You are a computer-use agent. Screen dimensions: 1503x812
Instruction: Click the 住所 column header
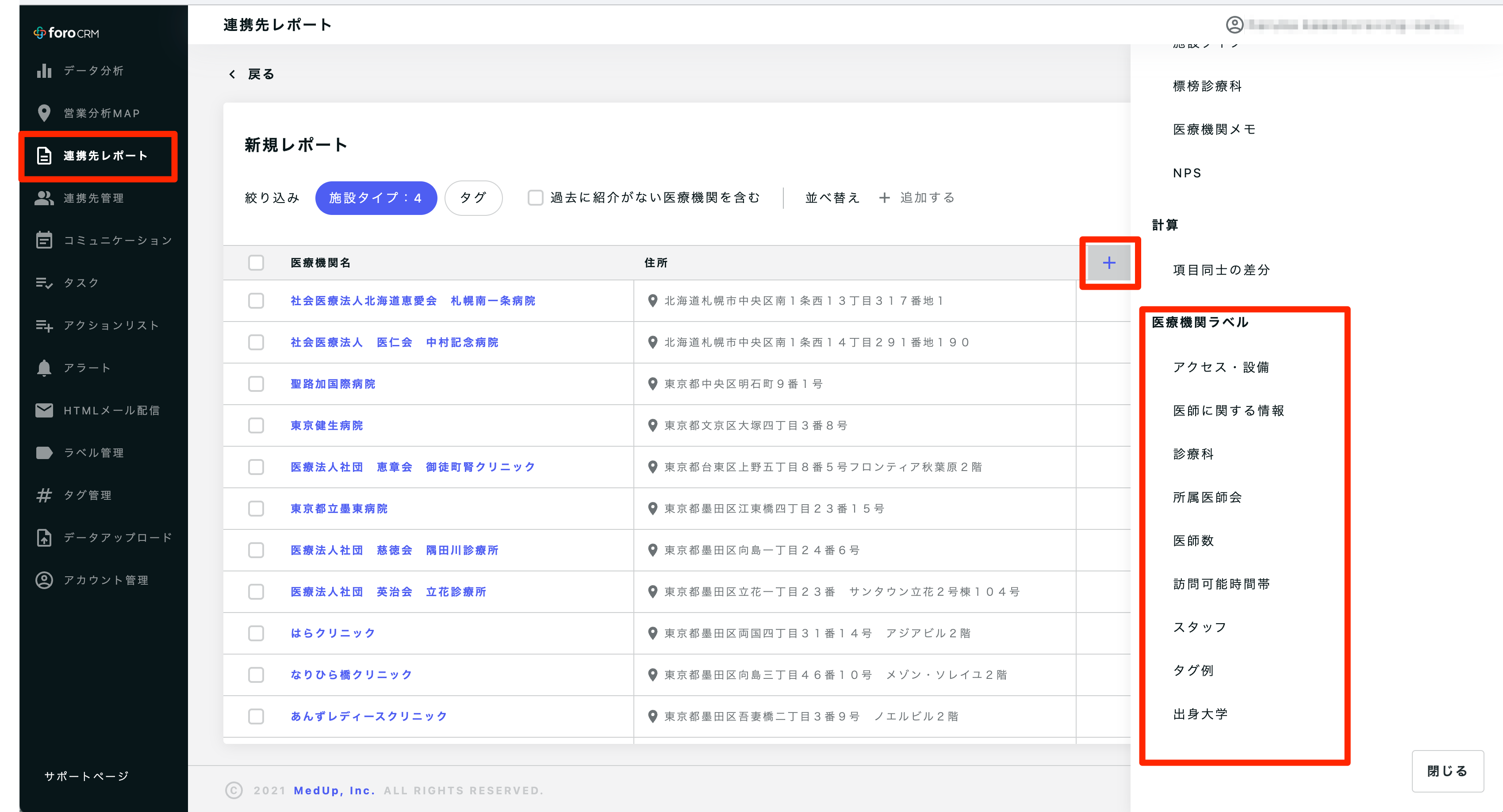pos(656,263)
